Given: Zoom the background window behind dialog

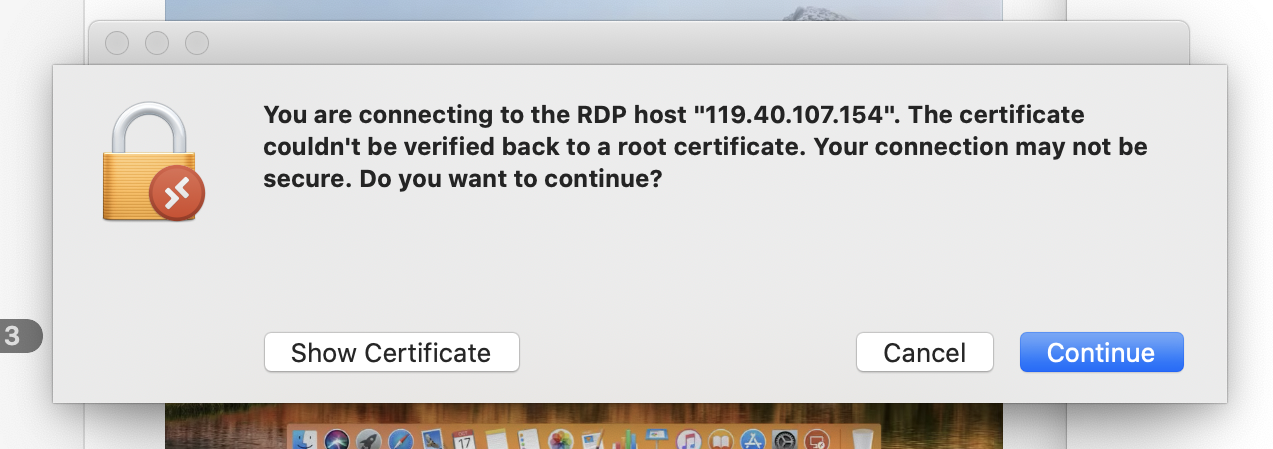Looking at the screenshot, I should coord(197,43).
